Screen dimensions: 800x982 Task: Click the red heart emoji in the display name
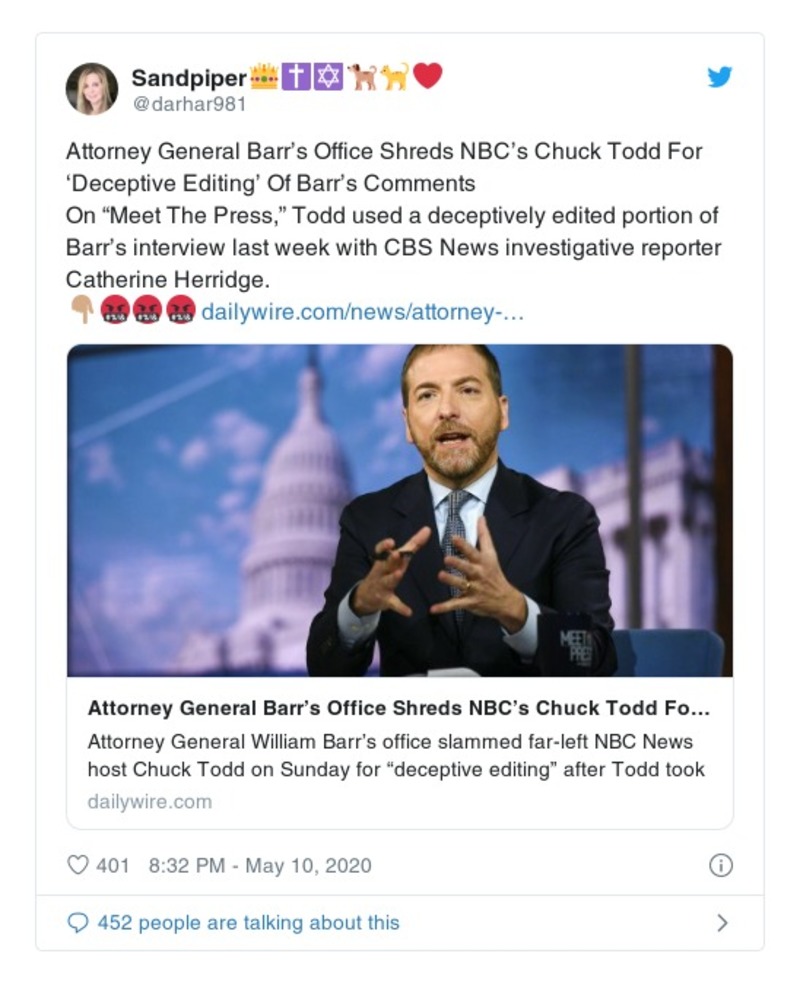[x=427, y=76]
